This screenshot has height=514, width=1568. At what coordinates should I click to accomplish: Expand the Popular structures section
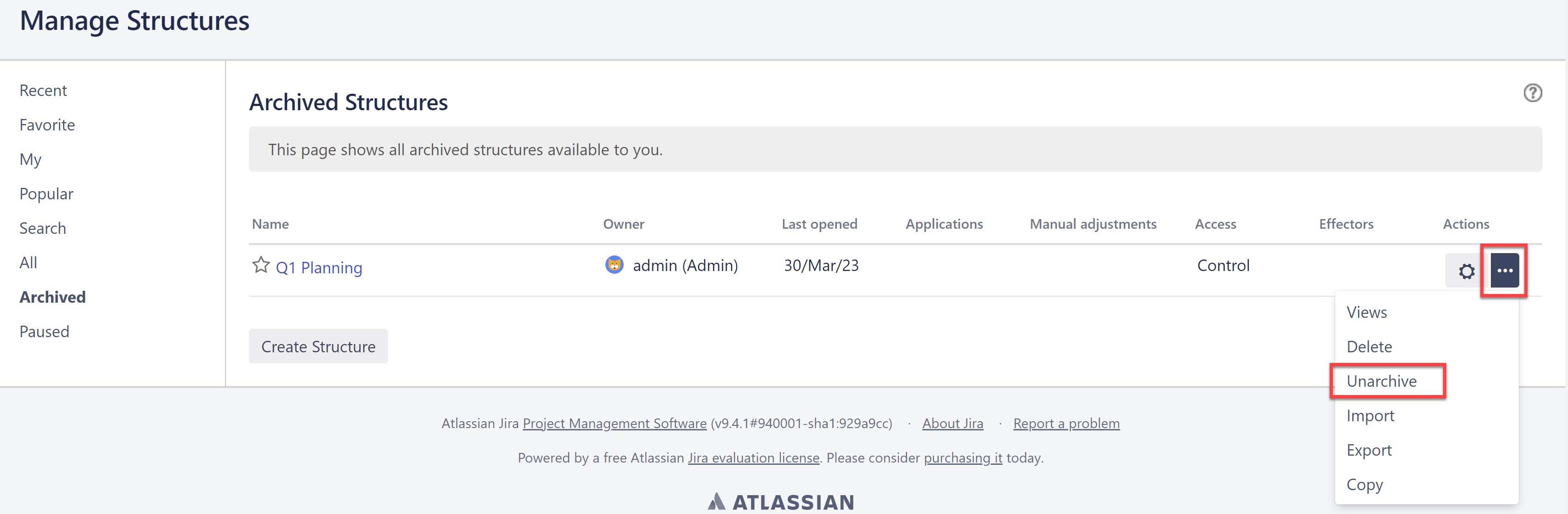pos(47,193)
